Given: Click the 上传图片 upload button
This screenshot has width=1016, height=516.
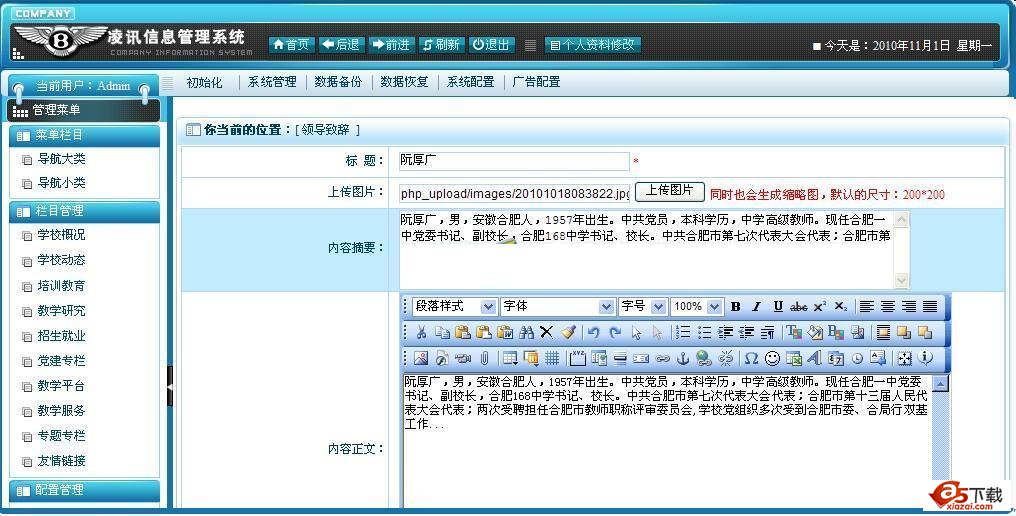Looking at the screenshot, I should click(x=669, y=191).
